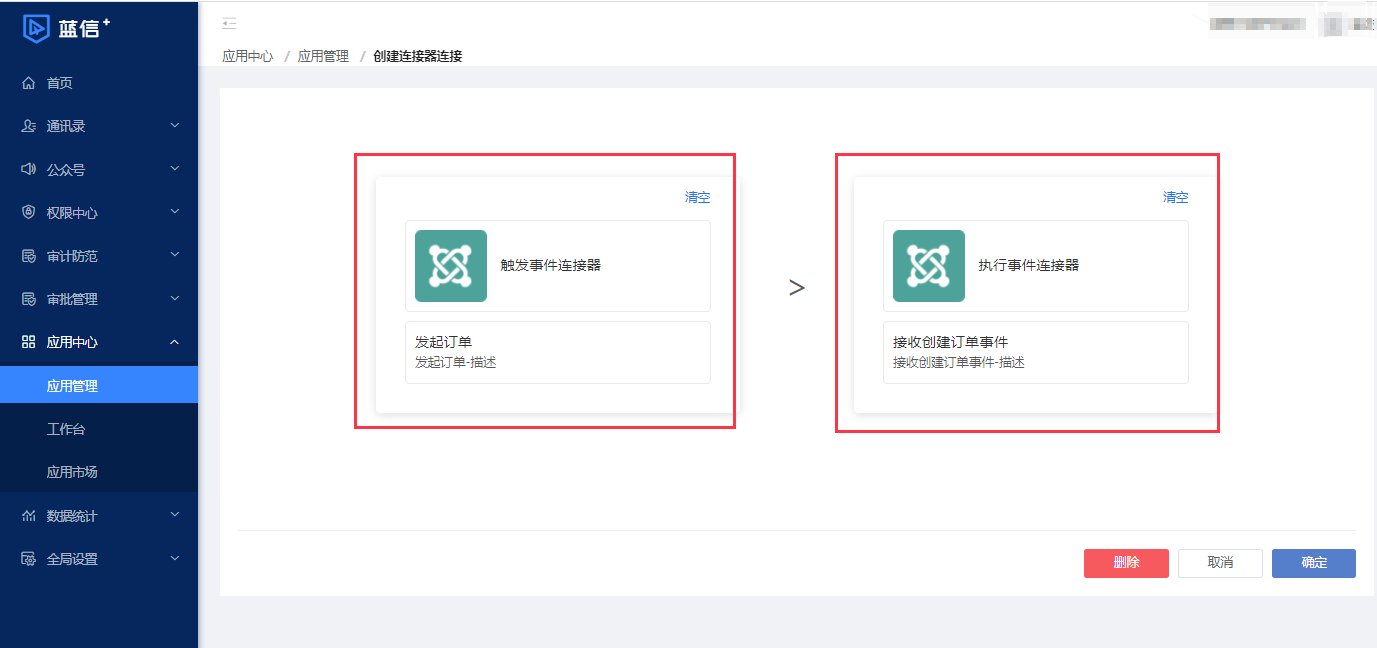Click the 首页 home icon
The image size is (1377, 648).
(28, 83)
